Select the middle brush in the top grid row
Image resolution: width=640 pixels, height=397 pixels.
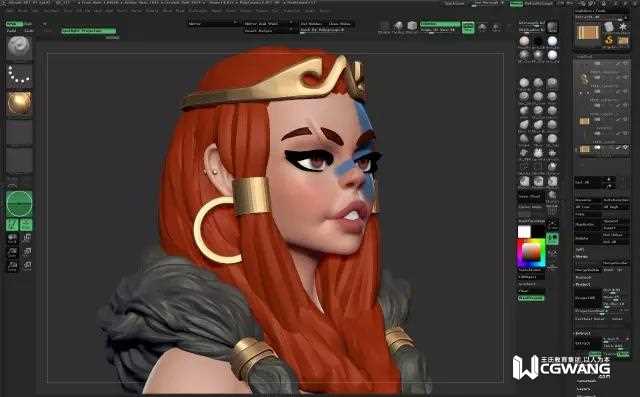[x=538, y=83]
